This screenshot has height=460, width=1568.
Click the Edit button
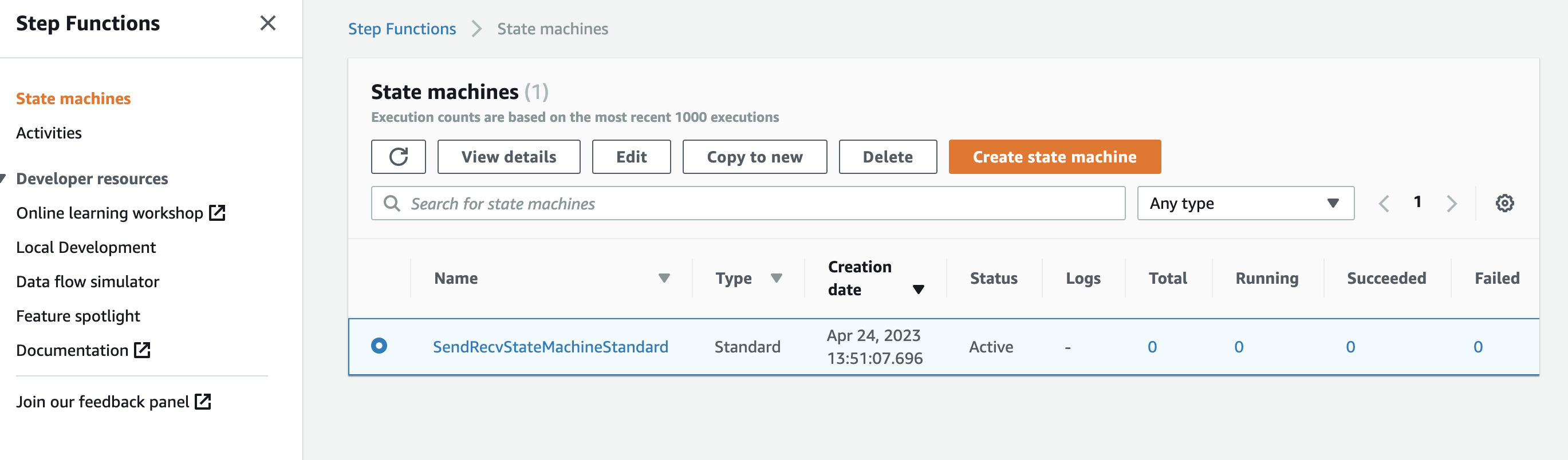click(x=631, y=157)
